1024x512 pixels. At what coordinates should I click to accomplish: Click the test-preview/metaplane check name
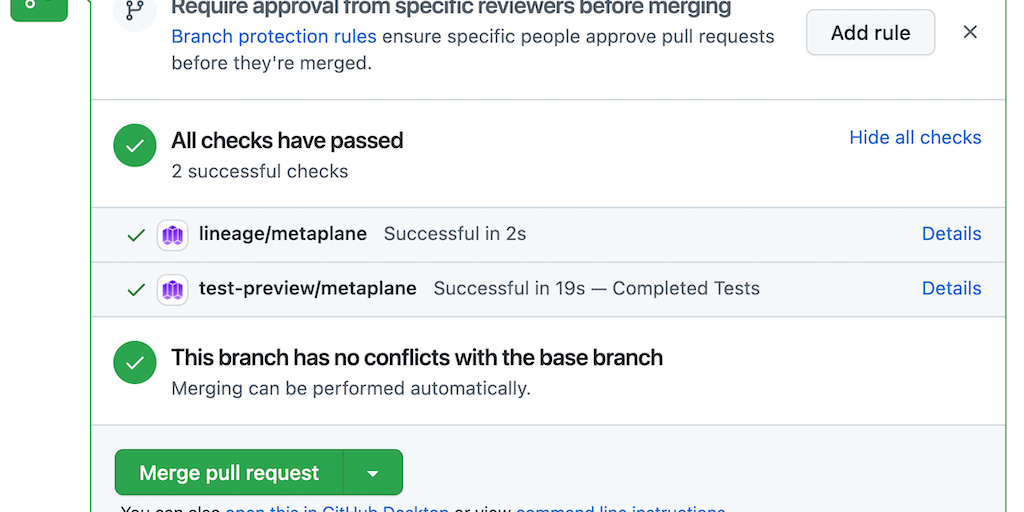308,288
